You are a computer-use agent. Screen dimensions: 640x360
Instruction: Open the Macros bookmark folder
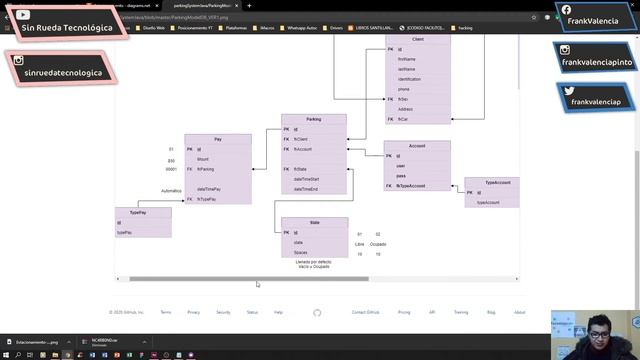(263, 28)
